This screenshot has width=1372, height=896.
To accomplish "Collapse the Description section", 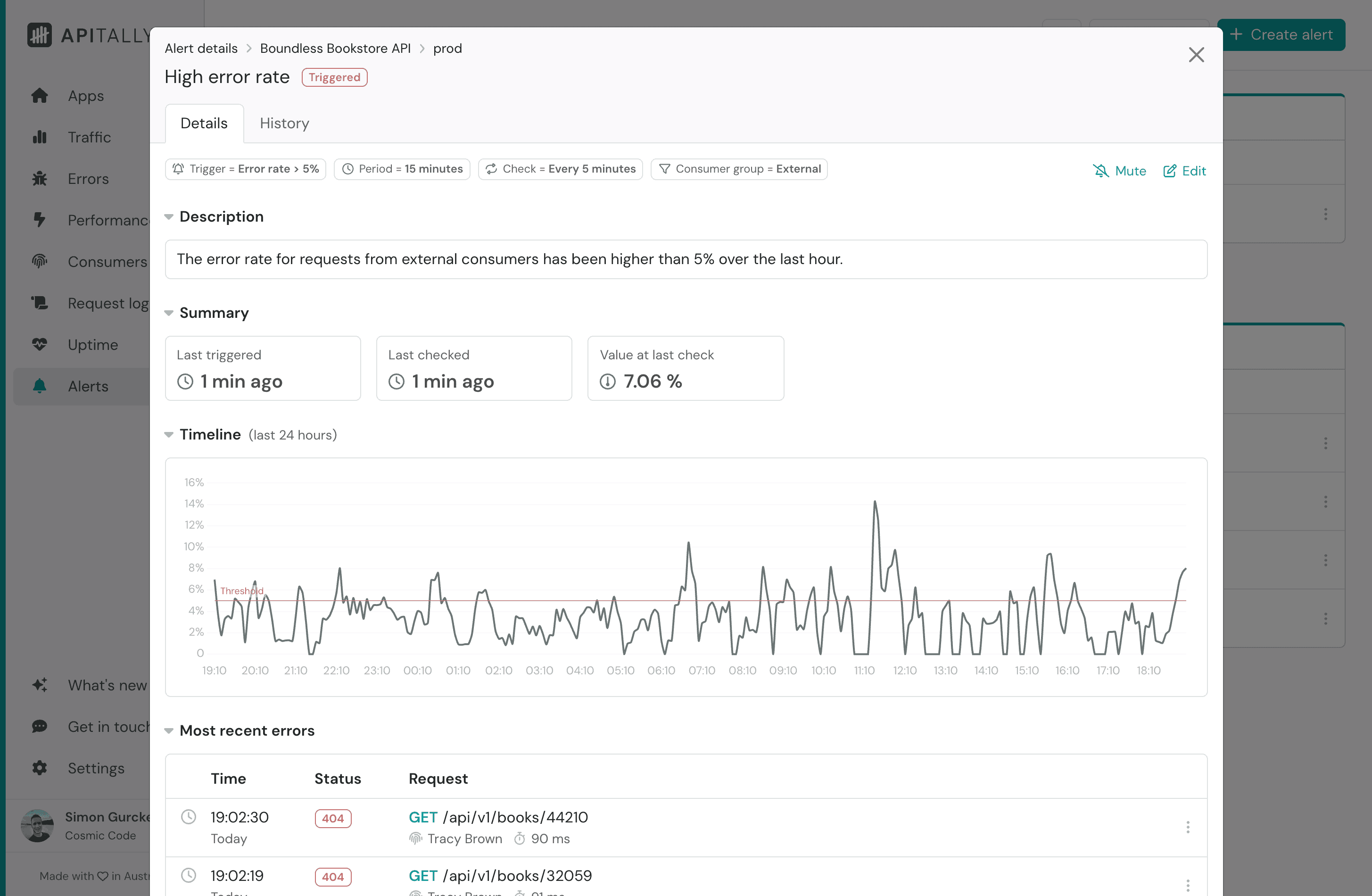I will coord(168,216).
